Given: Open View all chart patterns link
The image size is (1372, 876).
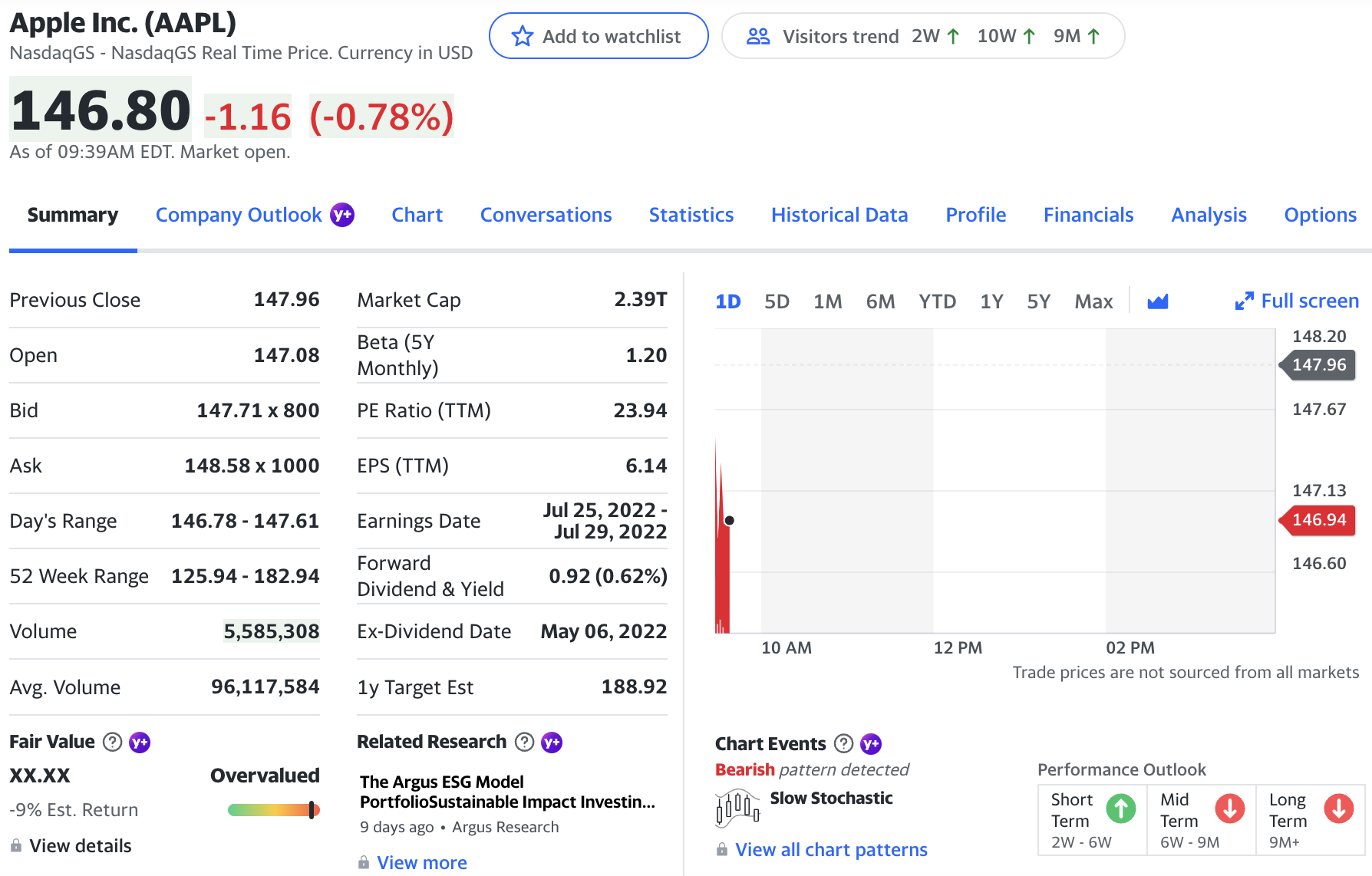Looking at the screenshot, I should click(x=831, y=849).
